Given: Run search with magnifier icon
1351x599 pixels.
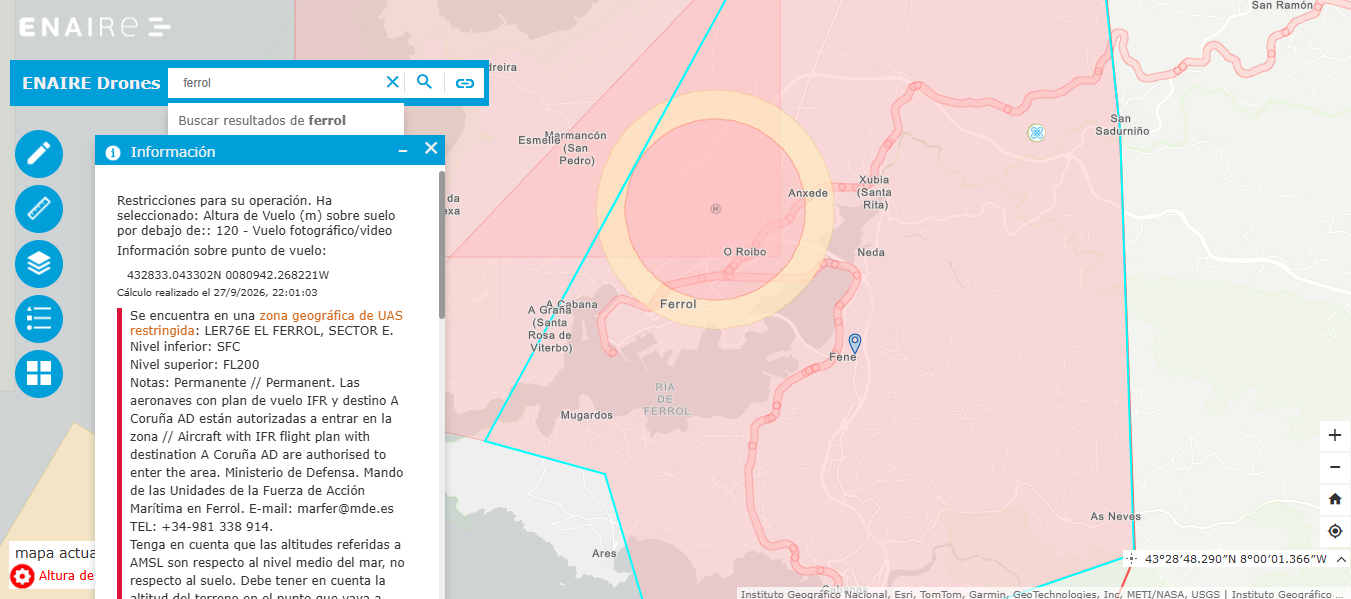Looking at the screenshot, I should click(x=424, y=82).
